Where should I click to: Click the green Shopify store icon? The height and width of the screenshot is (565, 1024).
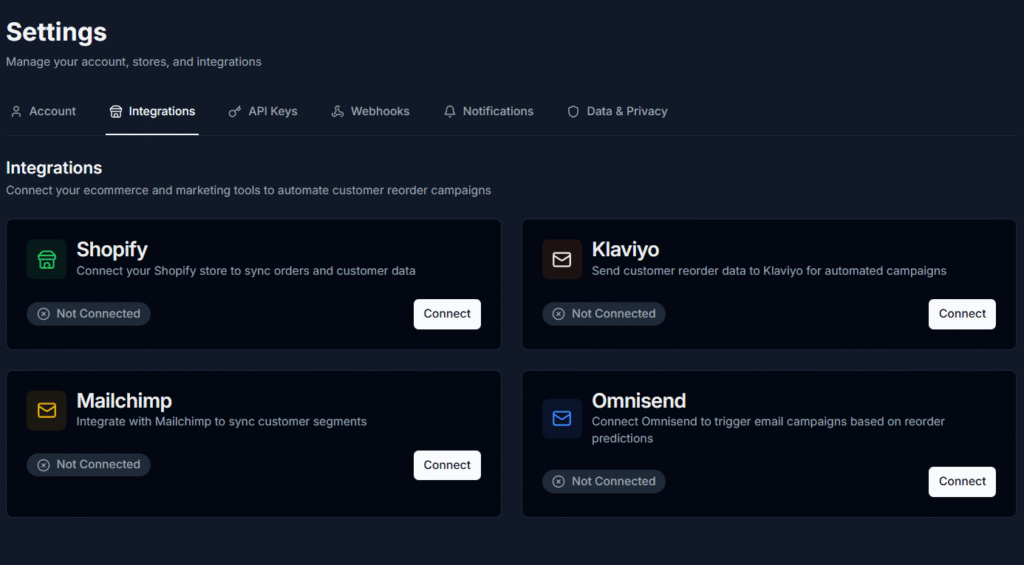46,260
